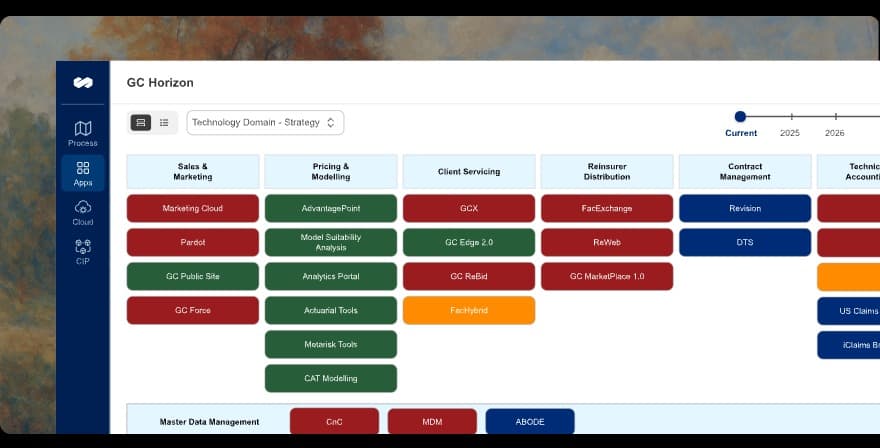Jump to 2026 on the timeline
This screenshot has height=448, width=880.
pyautogui.click(x=835, y=132)
